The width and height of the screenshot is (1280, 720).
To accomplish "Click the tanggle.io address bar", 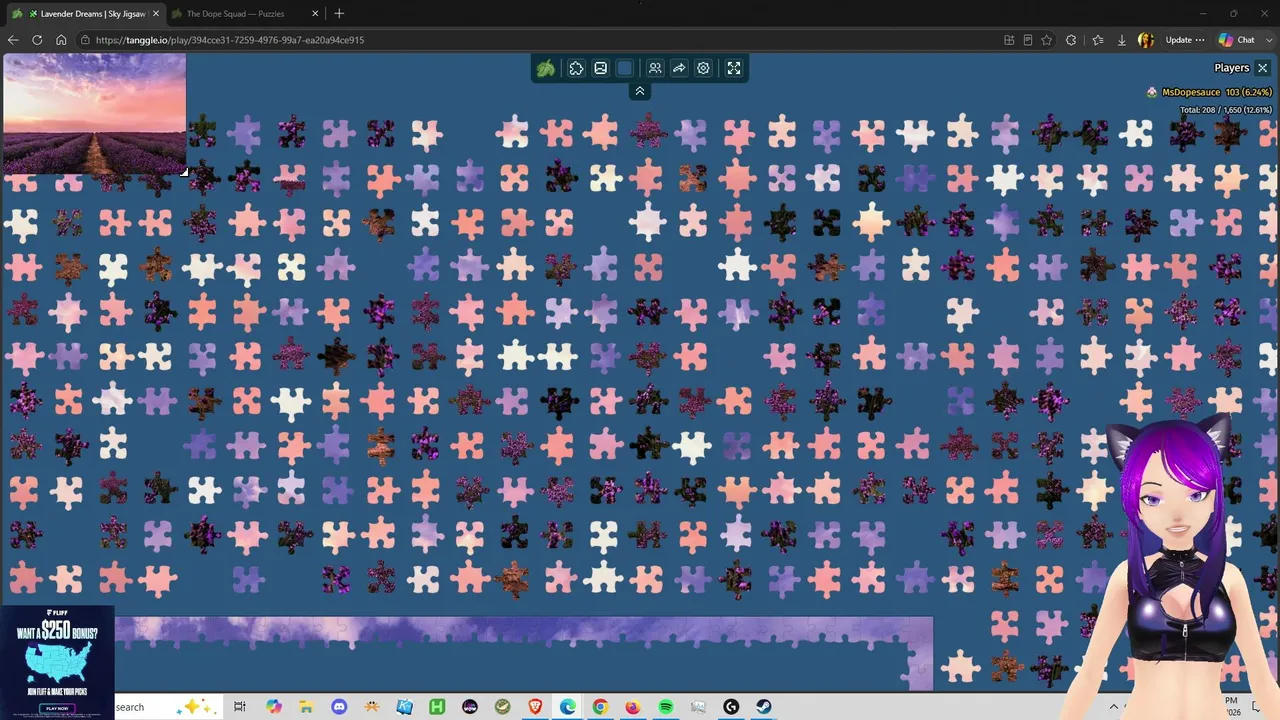I will 538,40.
